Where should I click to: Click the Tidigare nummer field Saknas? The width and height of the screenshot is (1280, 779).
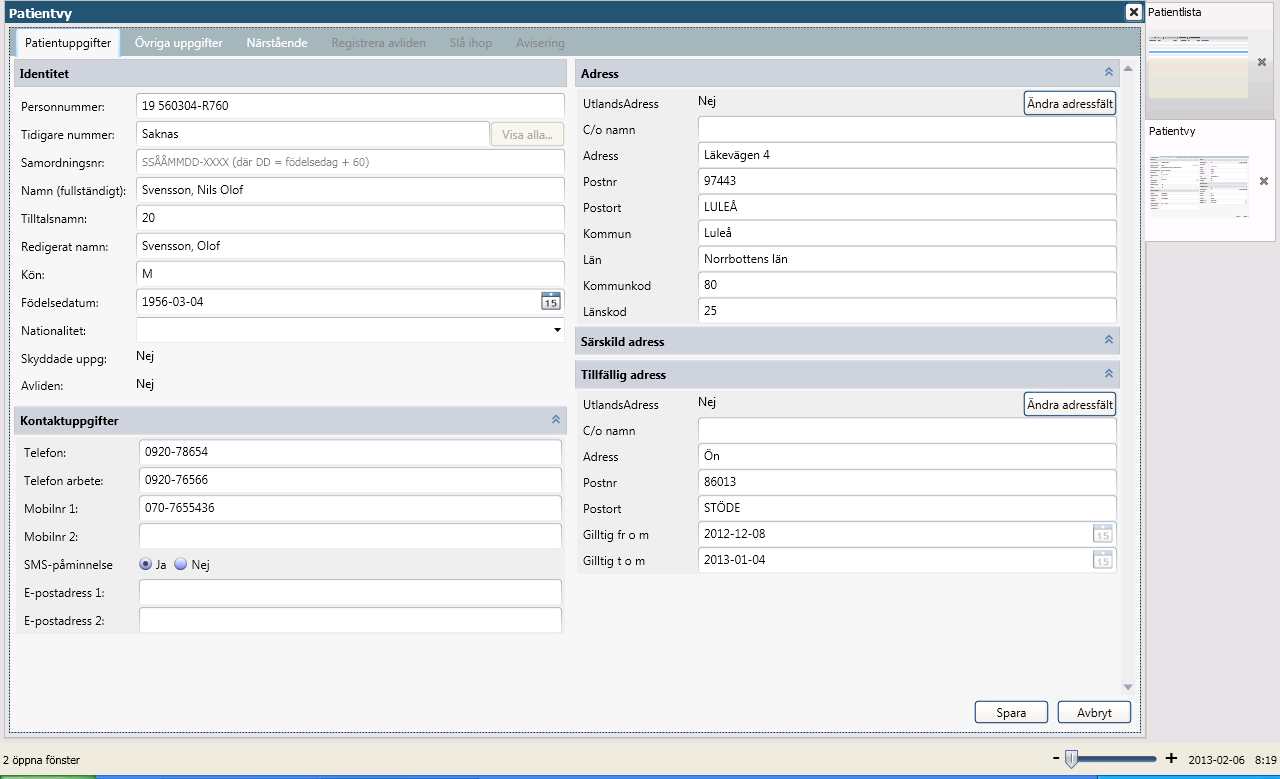[x=312, y=133]
